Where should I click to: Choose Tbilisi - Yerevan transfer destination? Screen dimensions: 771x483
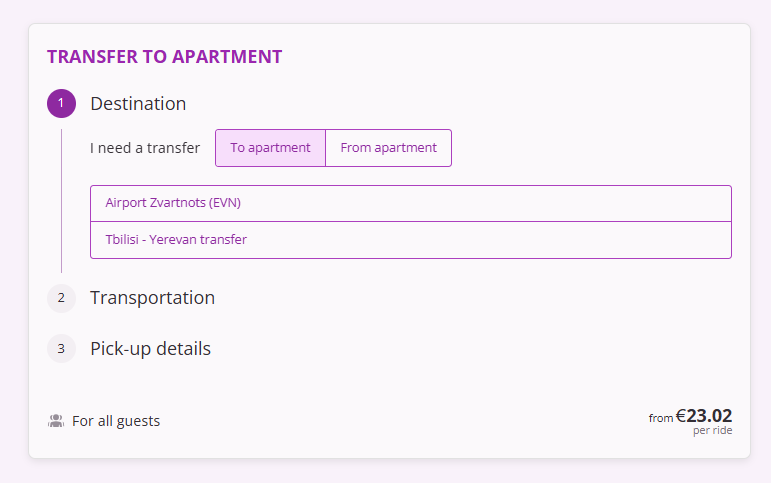[x=176, y=240]
